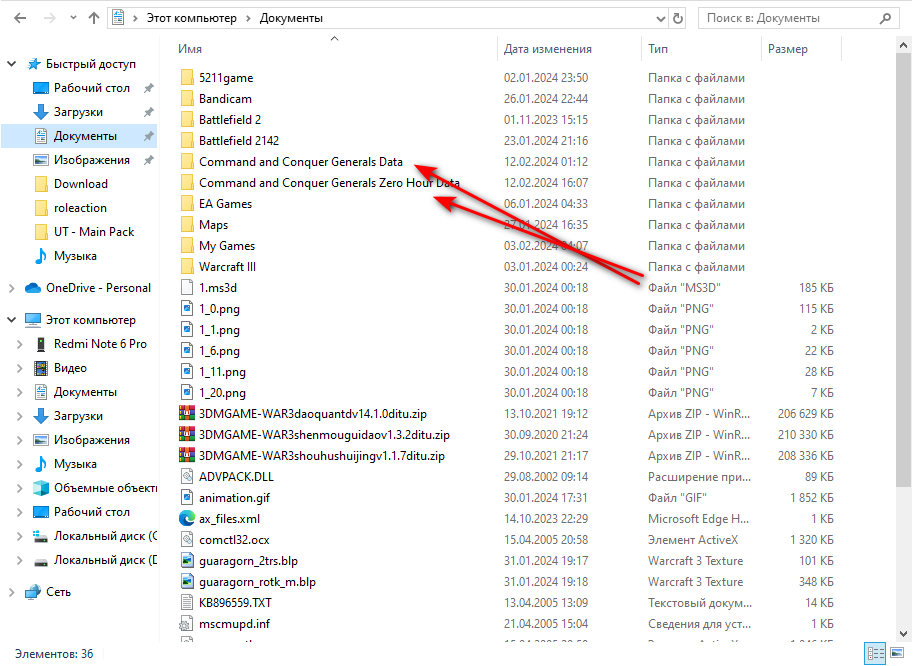Select the My Games folder
The image size is (913, 666).
tap(227, 246)
